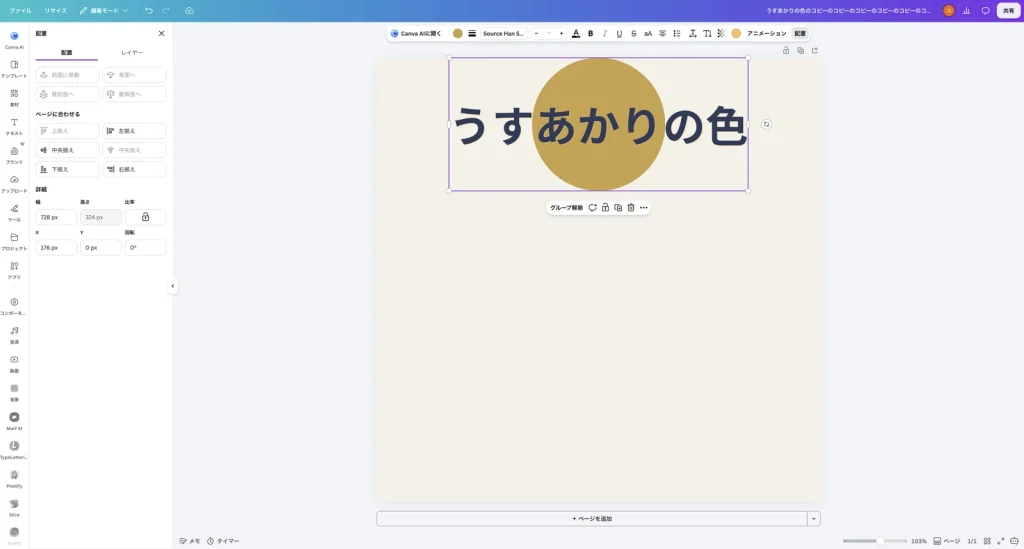Expand the add page options chevron

pyautogui.click(x=814, y=518)
